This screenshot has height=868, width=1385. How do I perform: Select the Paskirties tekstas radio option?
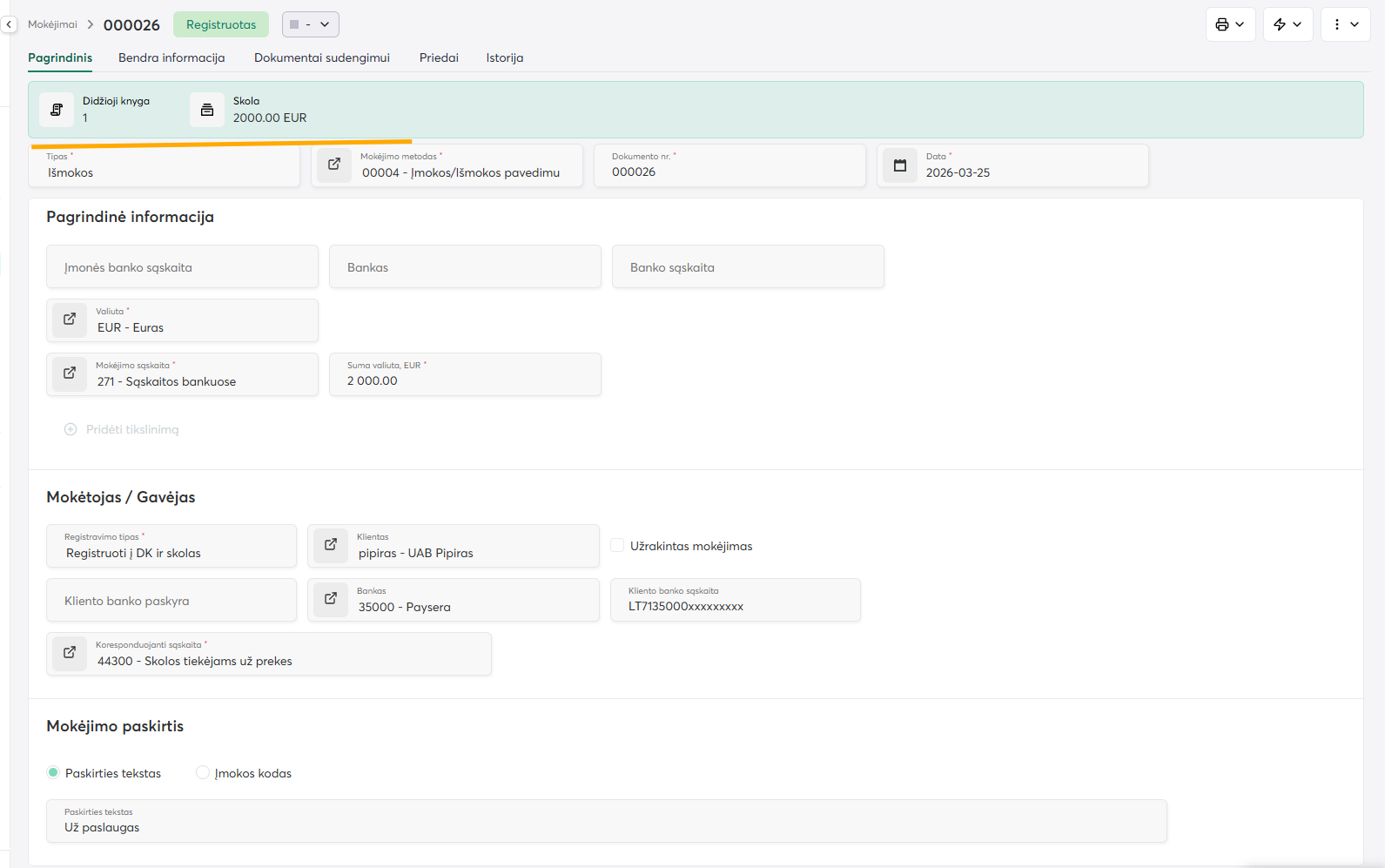(x=54, y=773)
